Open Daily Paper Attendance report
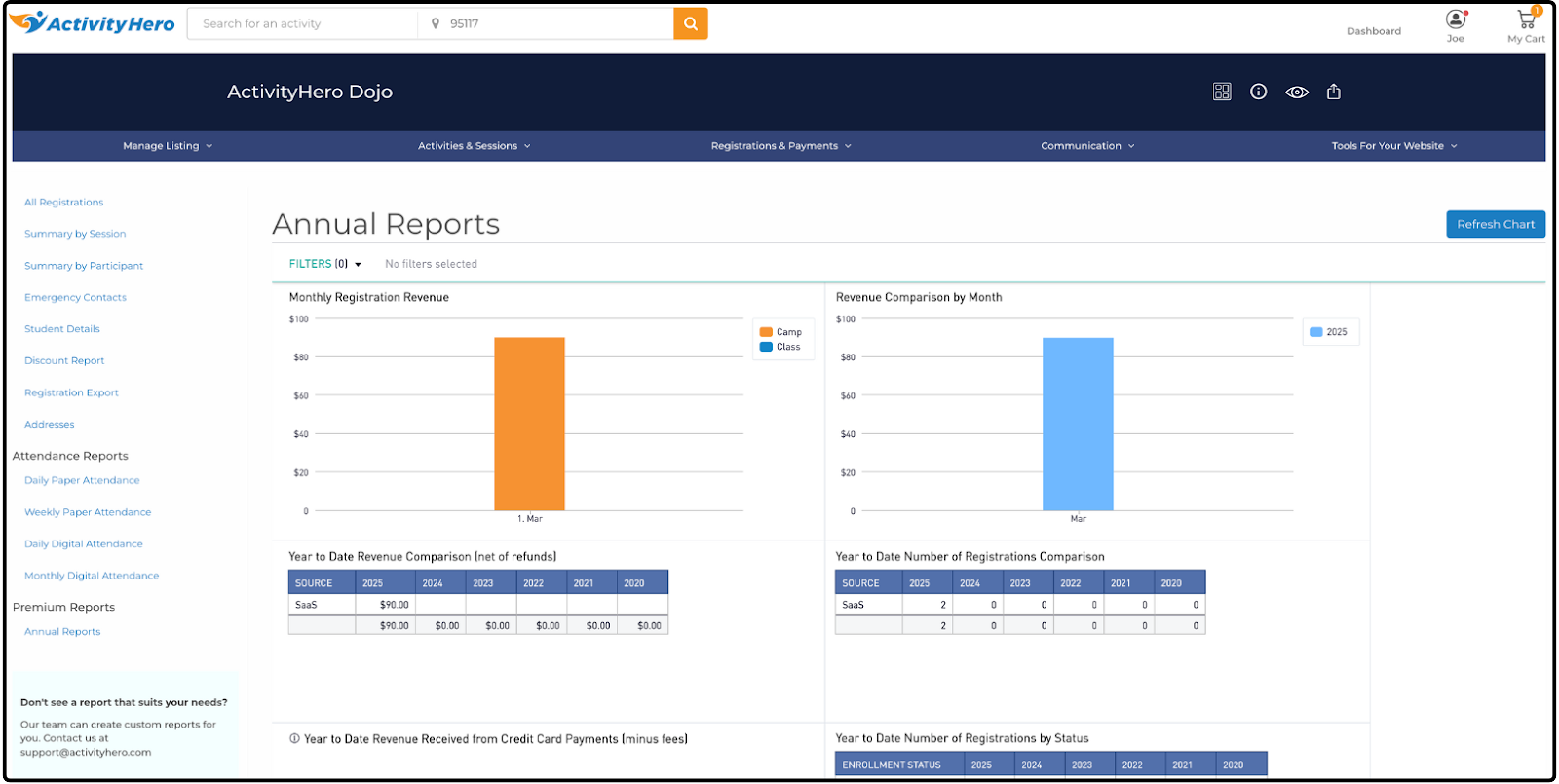The height and width of the screenshot is (784, 1559). (x=82, y=481)
